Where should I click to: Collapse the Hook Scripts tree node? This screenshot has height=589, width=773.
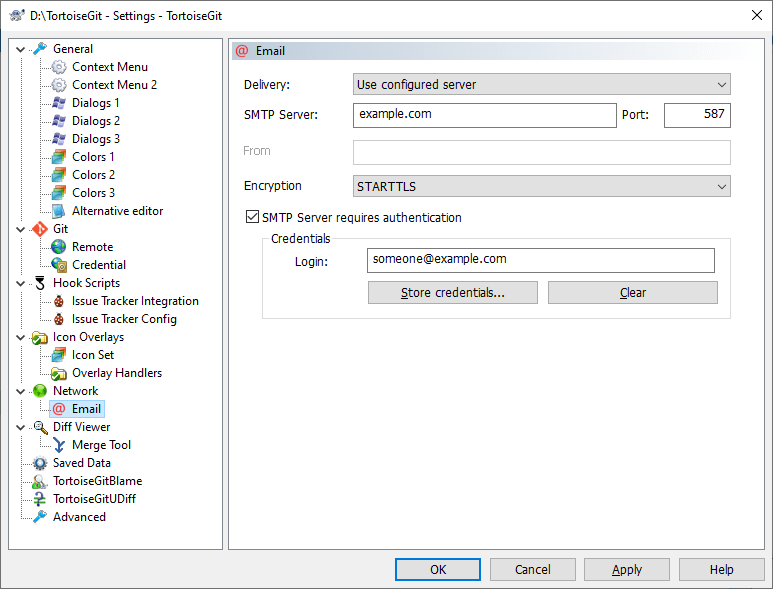[21, 283]
